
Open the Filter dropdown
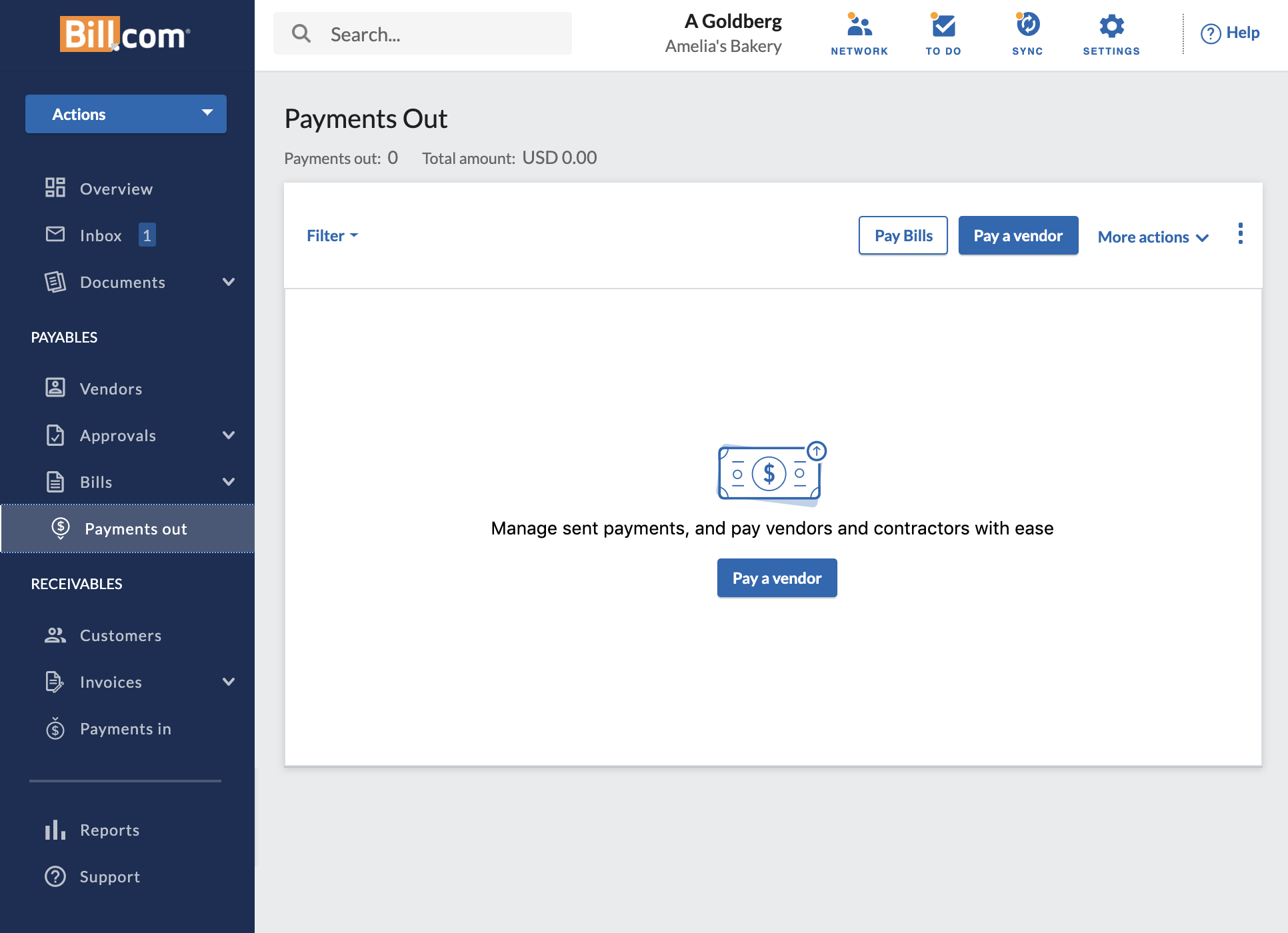[333, 235]
